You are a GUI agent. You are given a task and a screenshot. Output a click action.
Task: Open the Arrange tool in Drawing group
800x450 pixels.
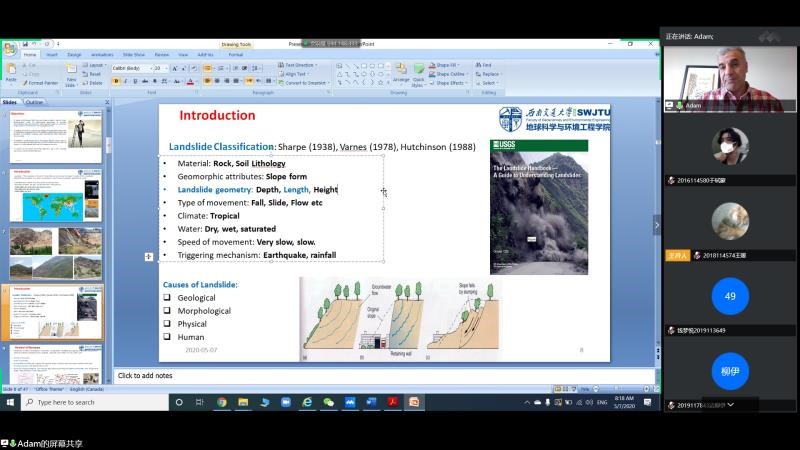coord(401,76)
